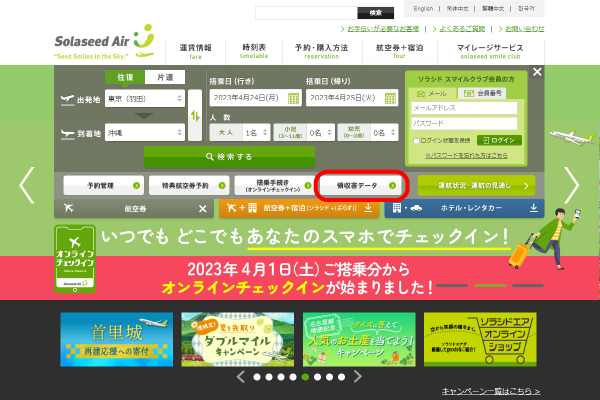Select the first white carousel dot
600x400 pixels.
tap(257, 377)
